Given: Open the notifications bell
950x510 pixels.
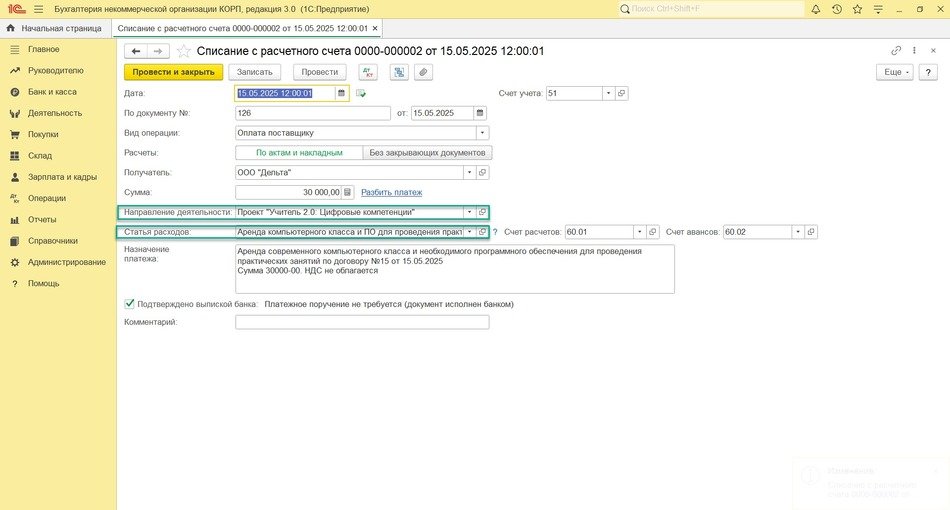Looking at the screenshot, I should pos(816,9).
